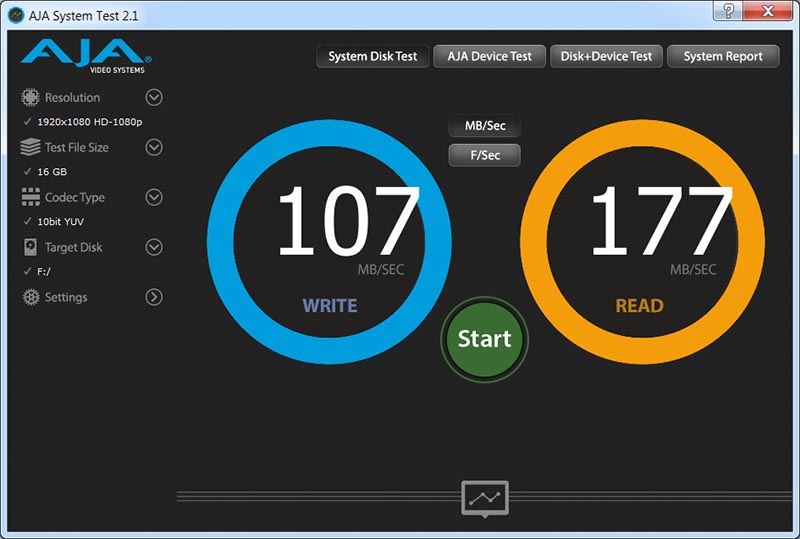Click the Codec Type label

click(74, 198)
